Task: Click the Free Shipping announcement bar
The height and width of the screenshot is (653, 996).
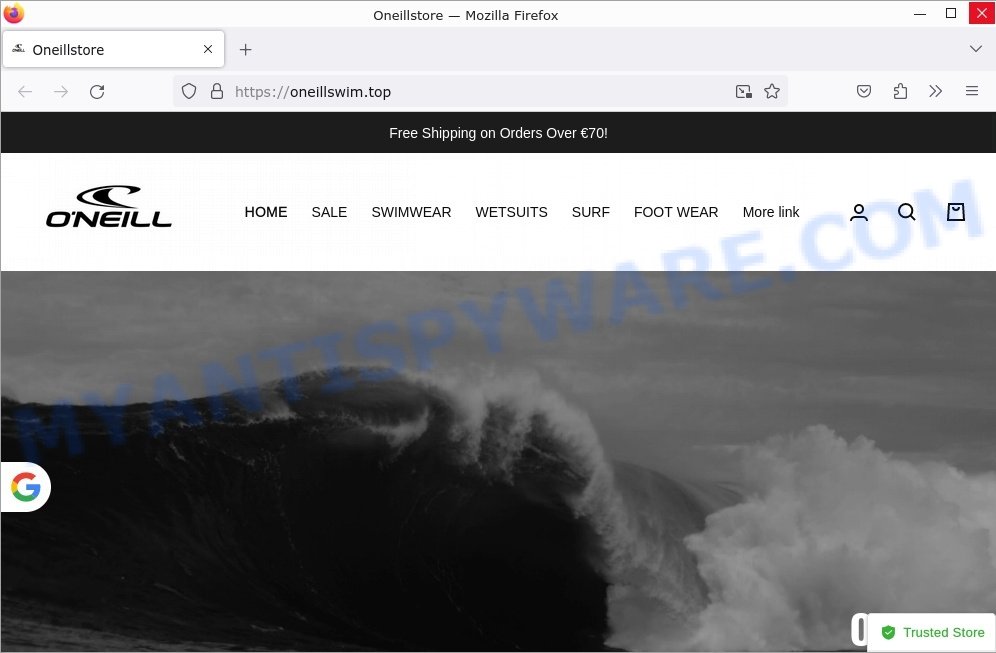Action: point(498,133)
